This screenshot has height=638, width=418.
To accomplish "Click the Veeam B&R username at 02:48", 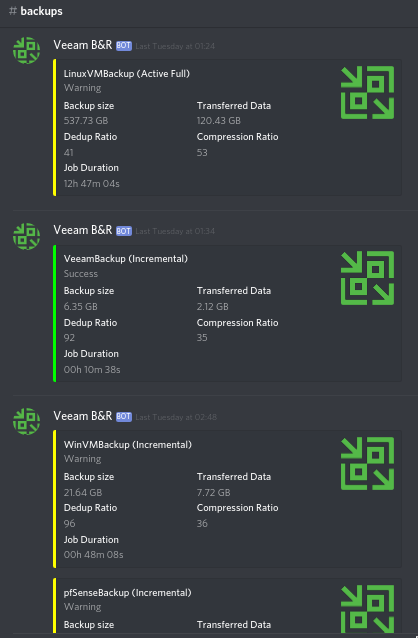I will tap(83, 416).
